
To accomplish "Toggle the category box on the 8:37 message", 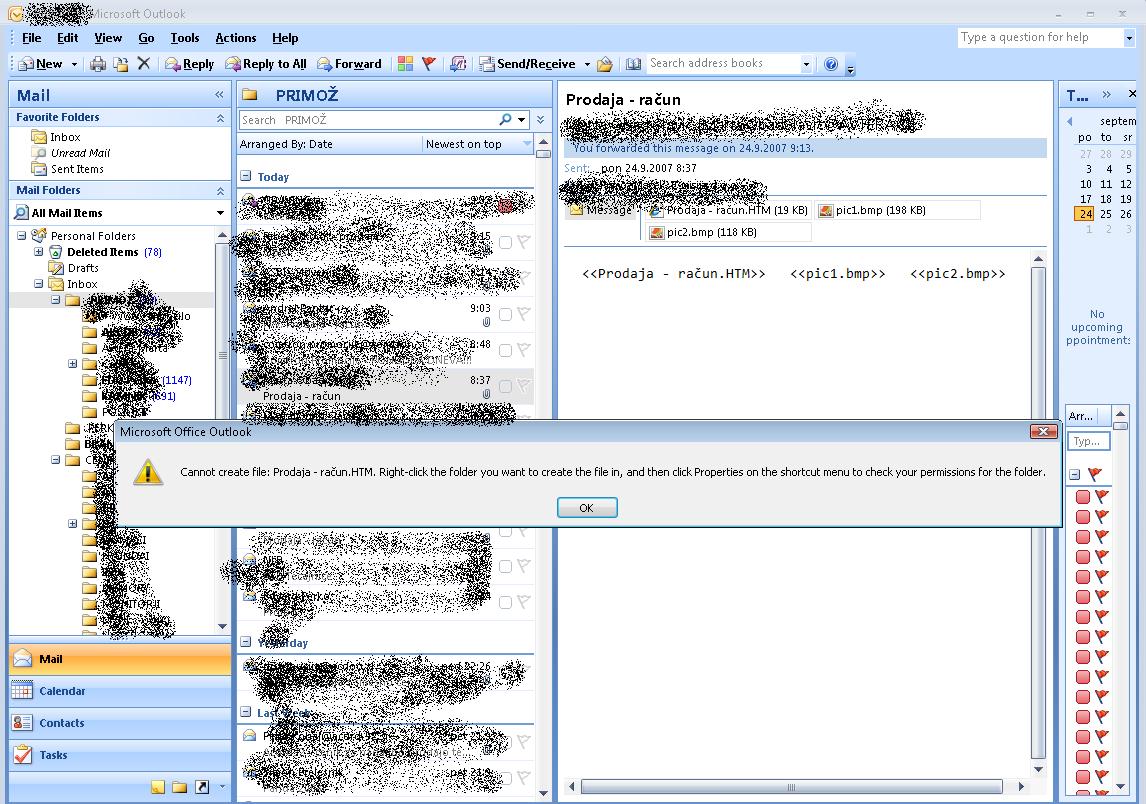I will (505, 386).
